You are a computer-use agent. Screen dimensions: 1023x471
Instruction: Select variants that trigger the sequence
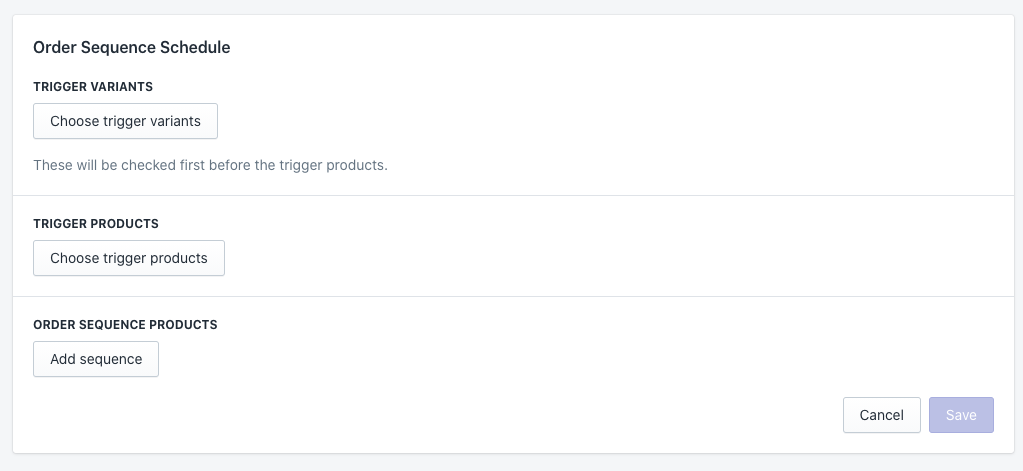click(x=125, y=121)
